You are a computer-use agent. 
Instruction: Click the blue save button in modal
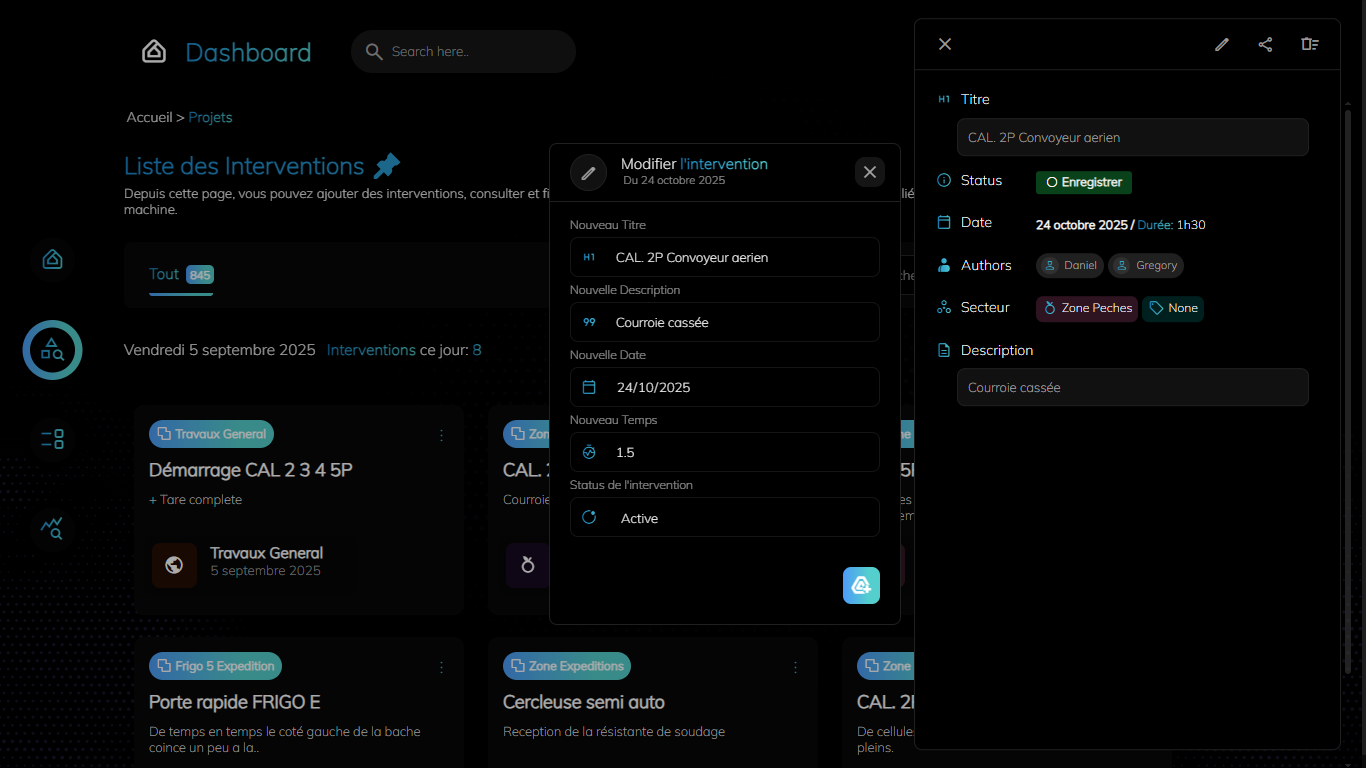point(861,585)
